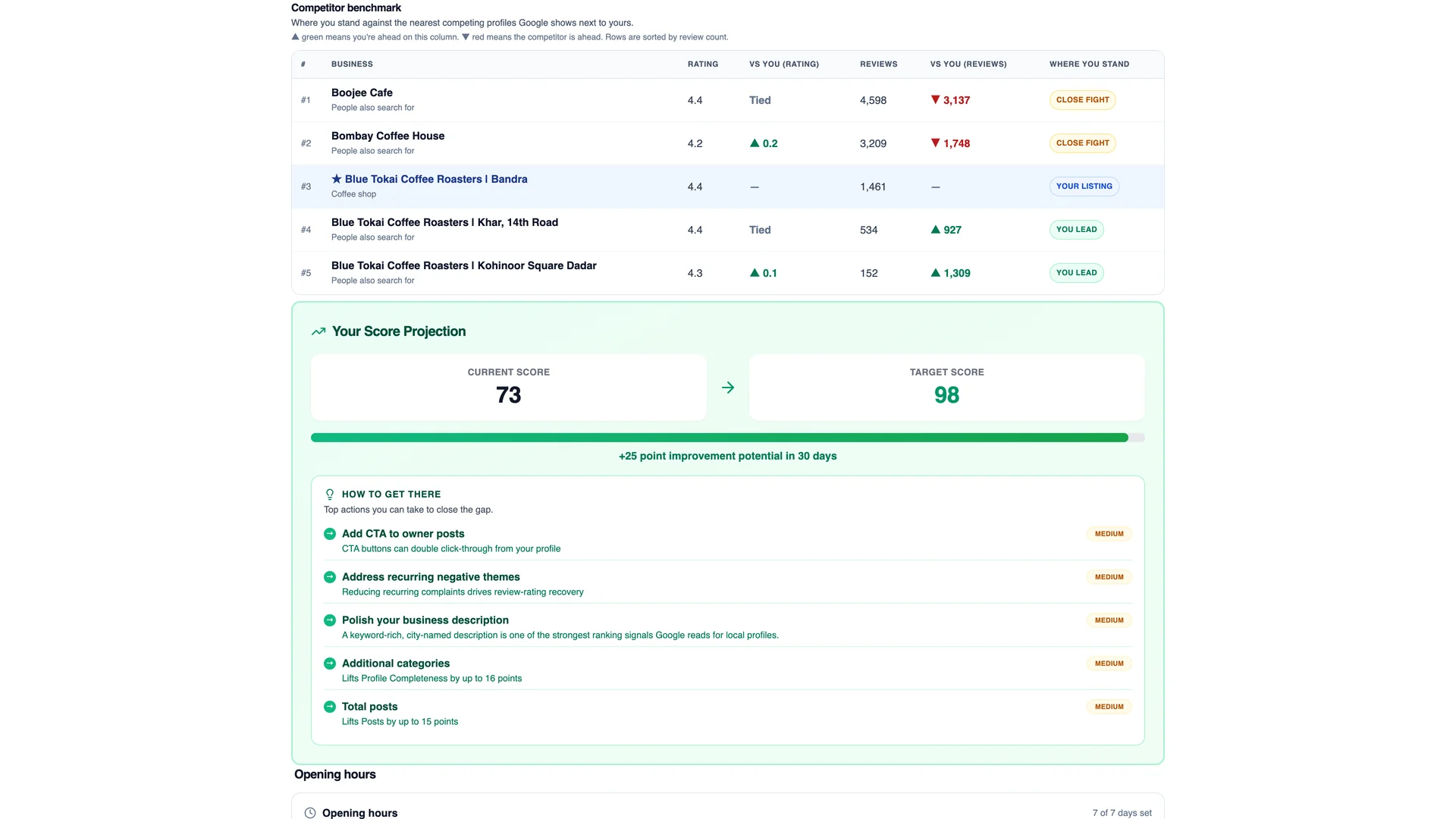Click the 7 of 7 days set label
1456x819 pixels.
click(1122, 813)
